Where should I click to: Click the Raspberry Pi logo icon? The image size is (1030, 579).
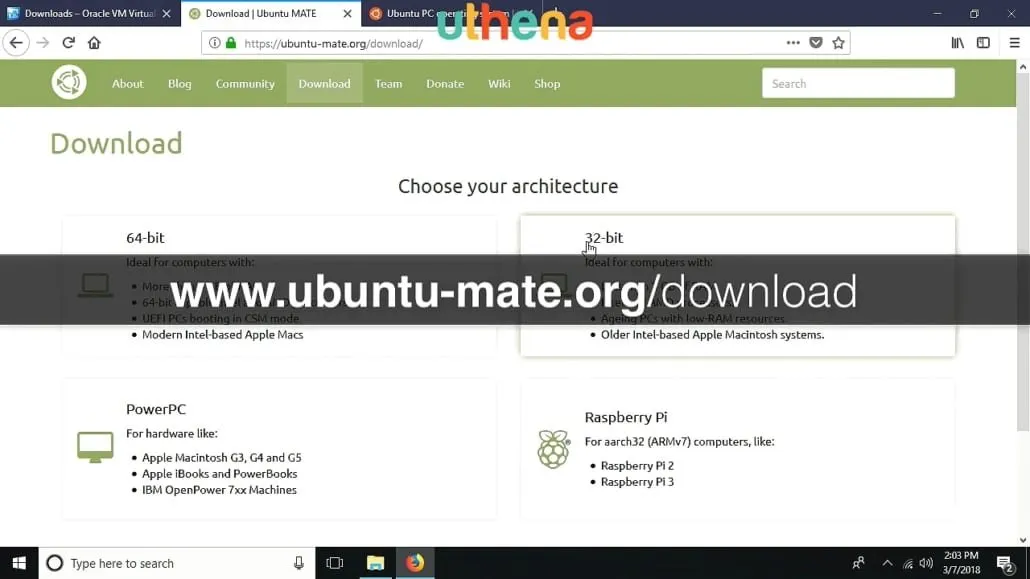pyautogui.click(x=554, y=449)
